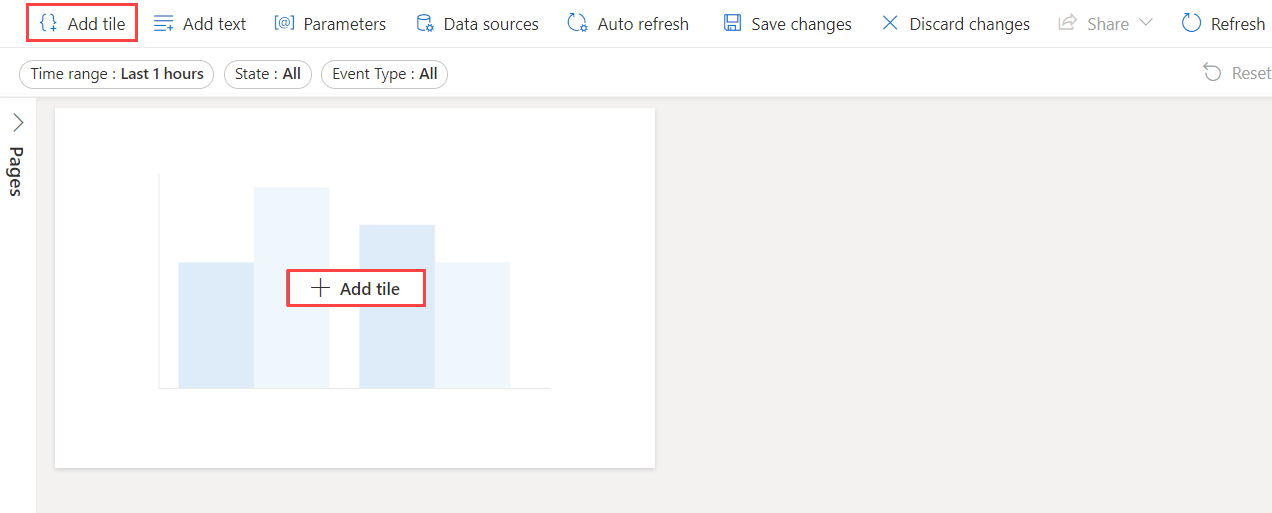Click the Add text lines icon

pos(164,23)
